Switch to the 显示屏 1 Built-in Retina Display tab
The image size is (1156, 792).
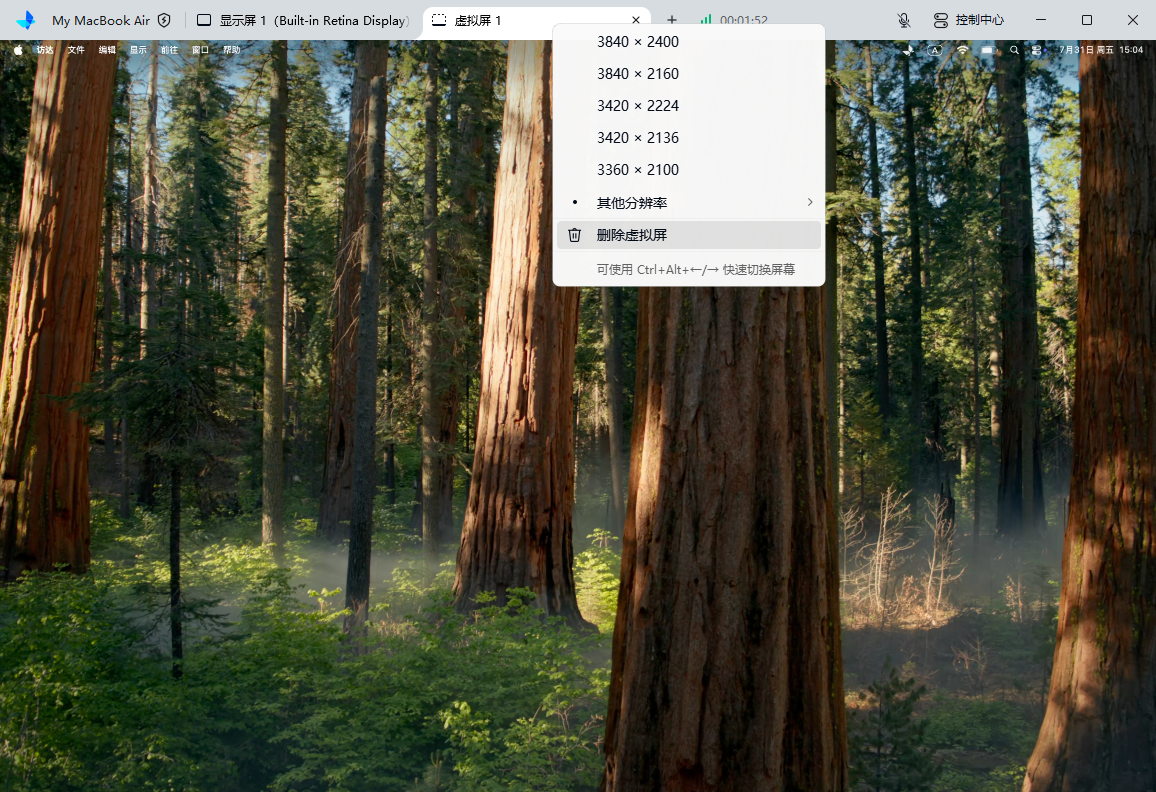[x=303, y=21]
